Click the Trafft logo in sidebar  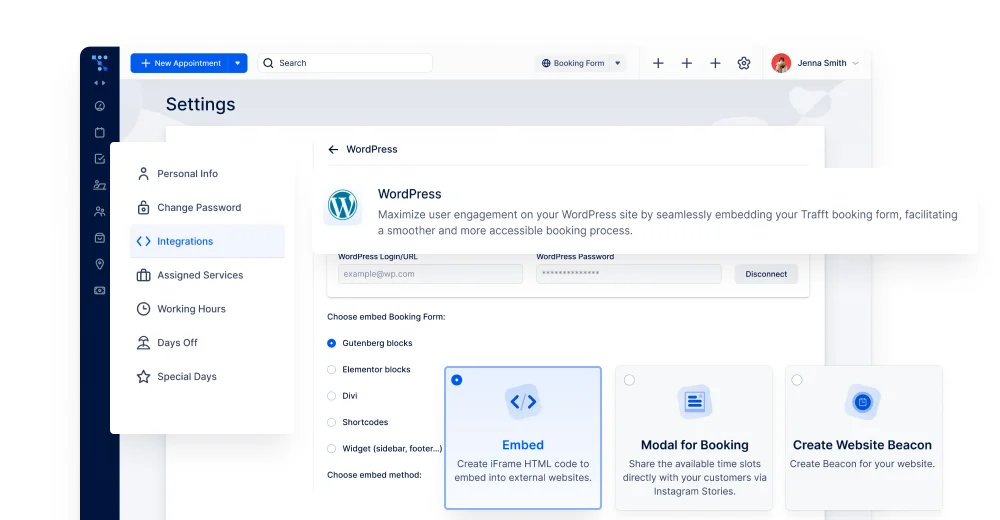pyautogui.click(x=99, y=63)
